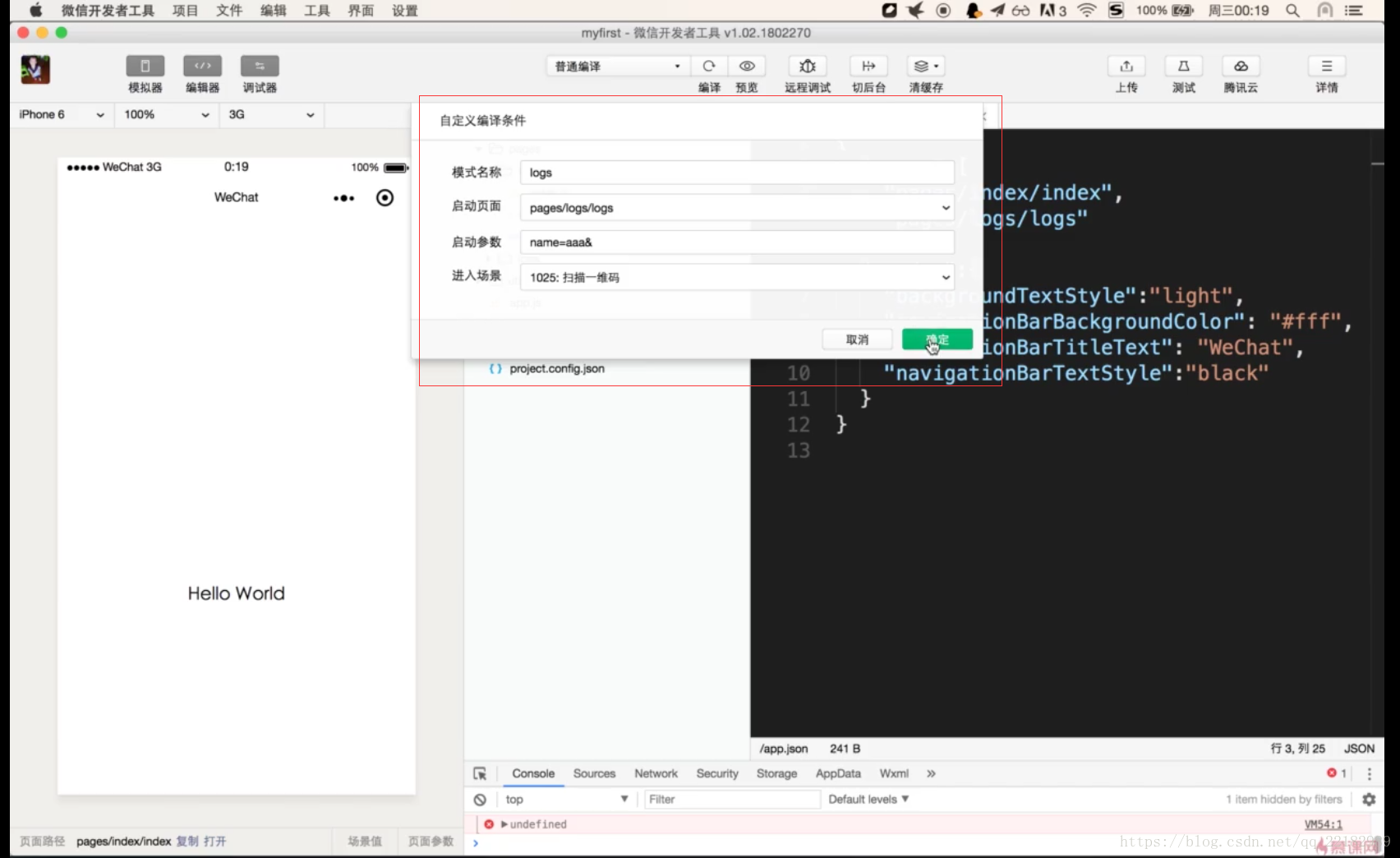Screen dimensions: 1400x858
Task: Click the JSON language mode in status bar
Action: click(1359, 749)
